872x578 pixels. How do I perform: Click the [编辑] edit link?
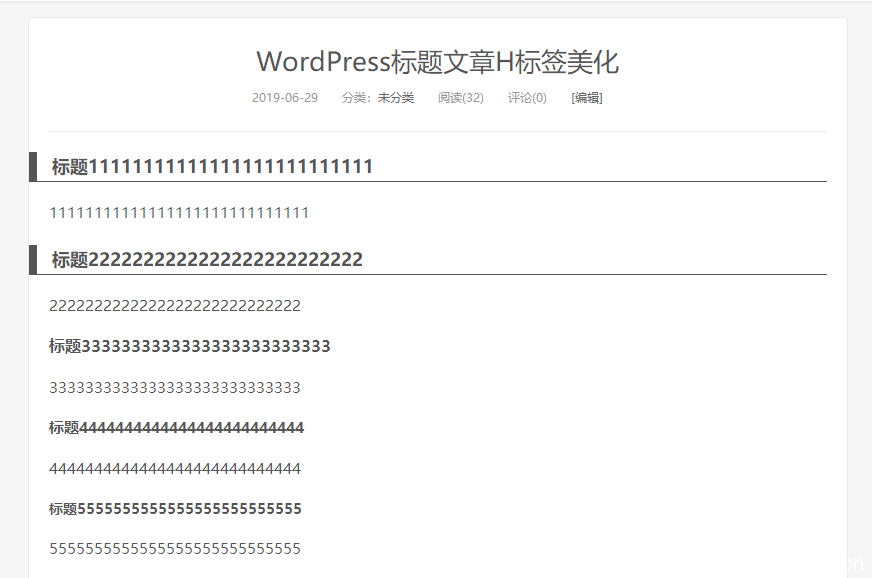[x=587, y=98]
